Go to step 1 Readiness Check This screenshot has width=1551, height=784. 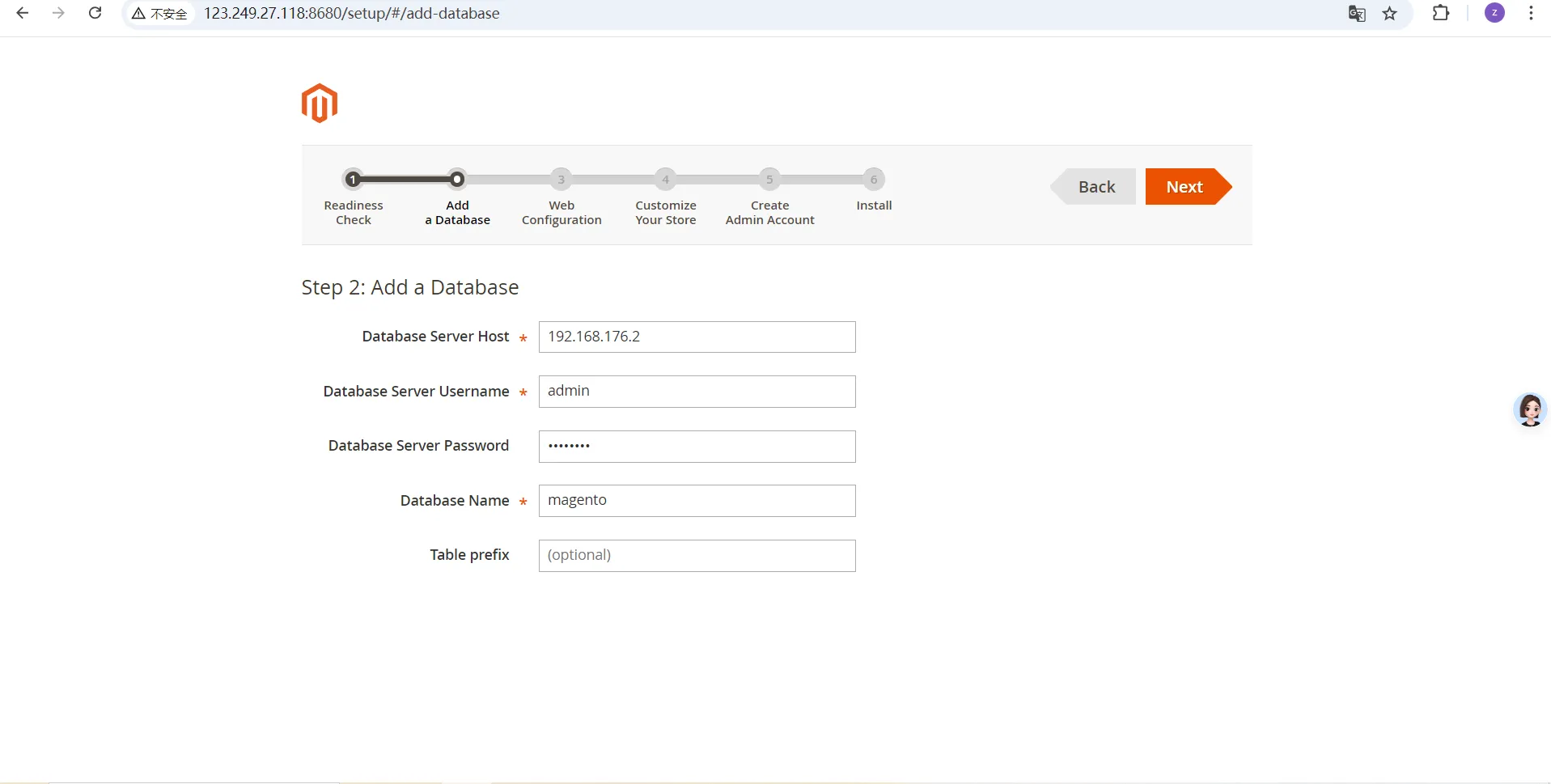(353, 180)
